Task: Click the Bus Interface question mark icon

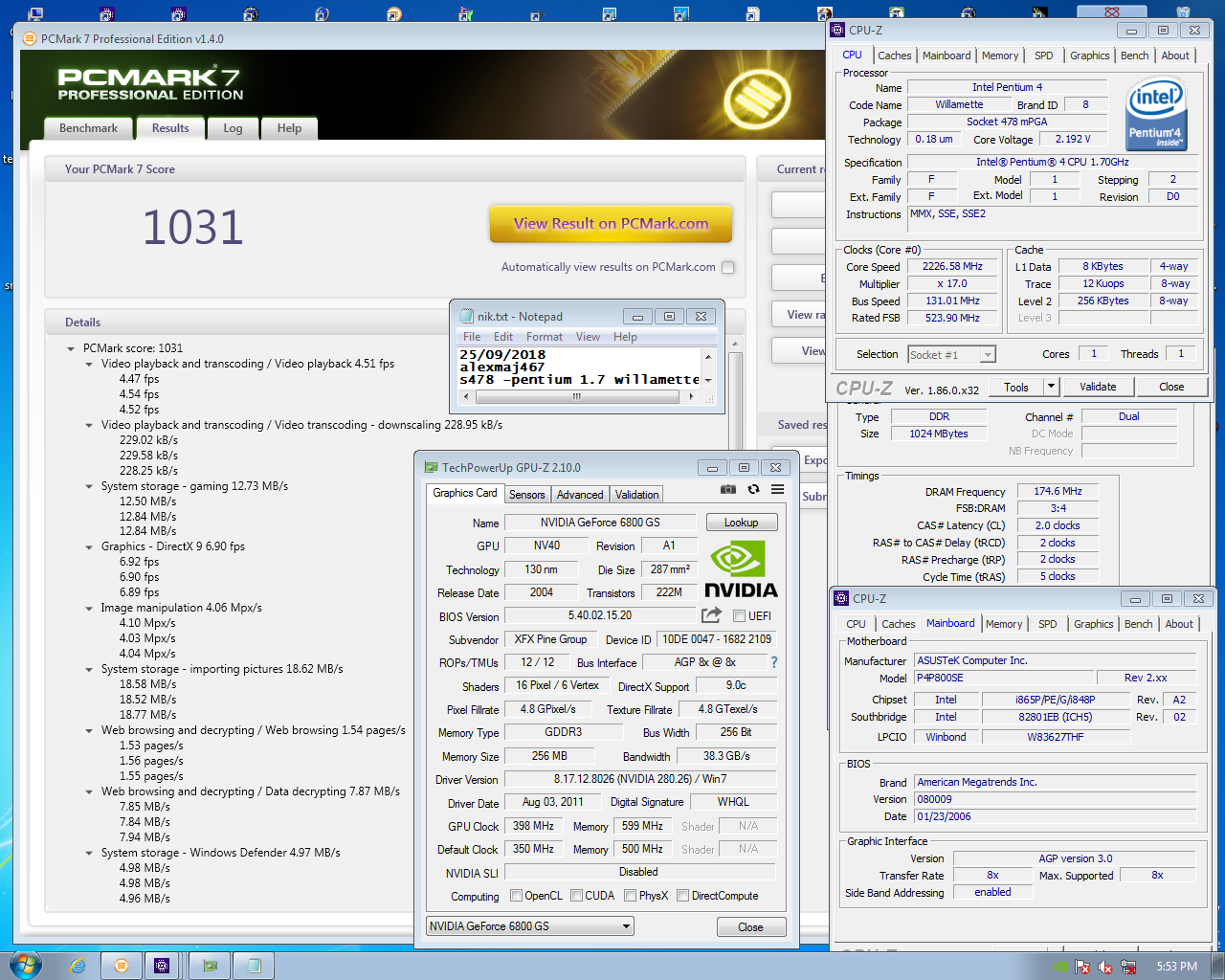Action: click(774, 662)
